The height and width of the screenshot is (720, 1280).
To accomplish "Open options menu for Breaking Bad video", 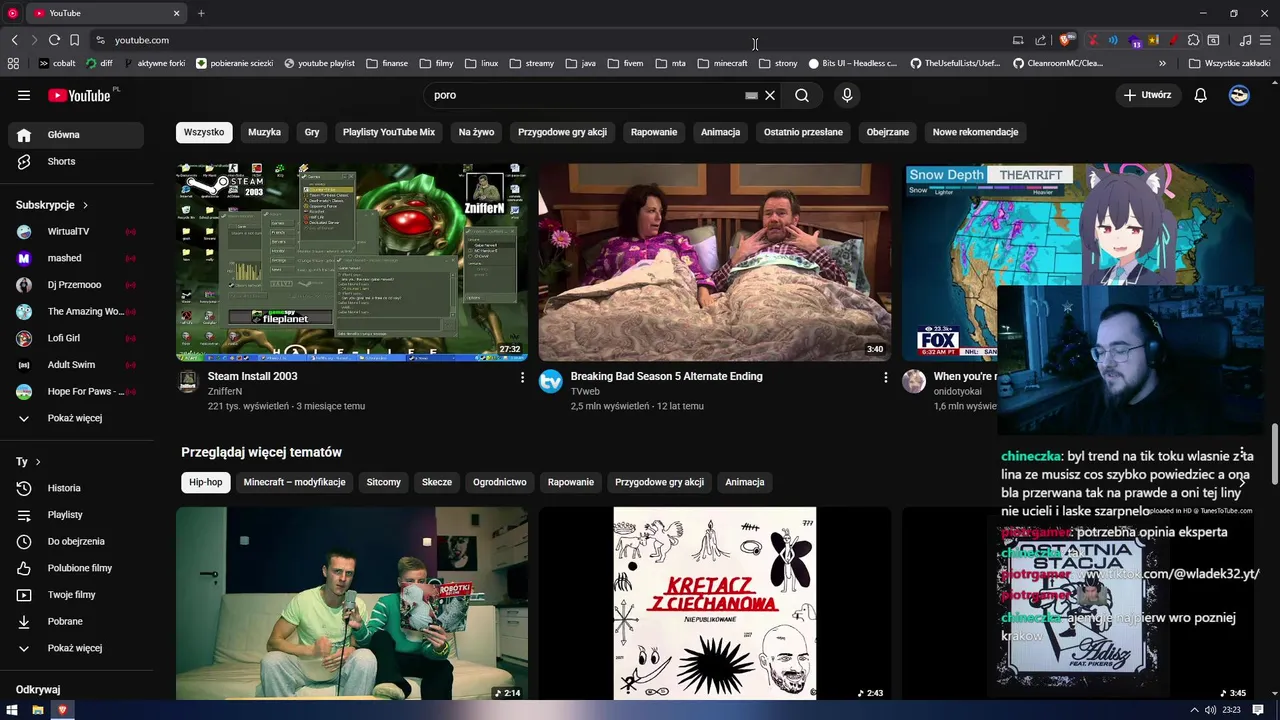I will pyautogui.click(x=885, y=377).
